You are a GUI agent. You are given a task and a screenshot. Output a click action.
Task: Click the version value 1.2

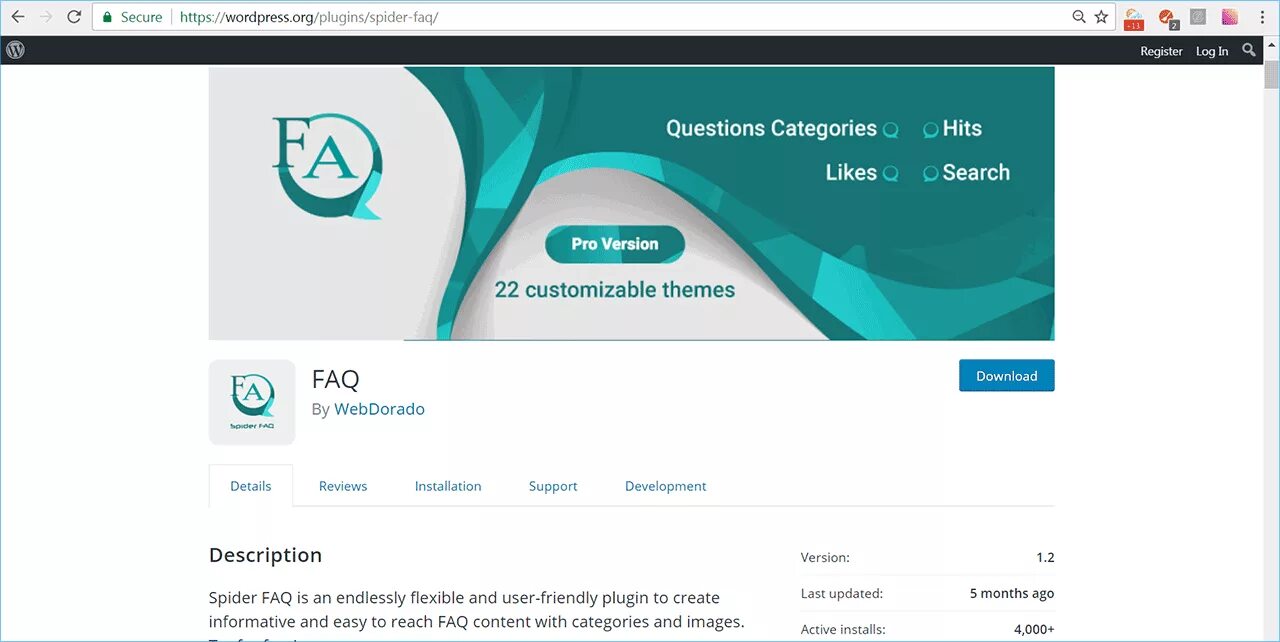point(1045,557)
